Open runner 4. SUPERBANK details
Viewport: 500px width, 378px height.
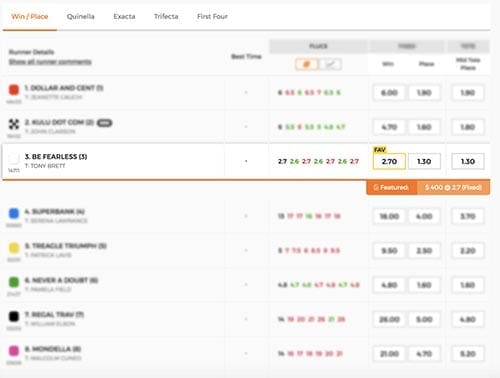[x=55, y=212]
